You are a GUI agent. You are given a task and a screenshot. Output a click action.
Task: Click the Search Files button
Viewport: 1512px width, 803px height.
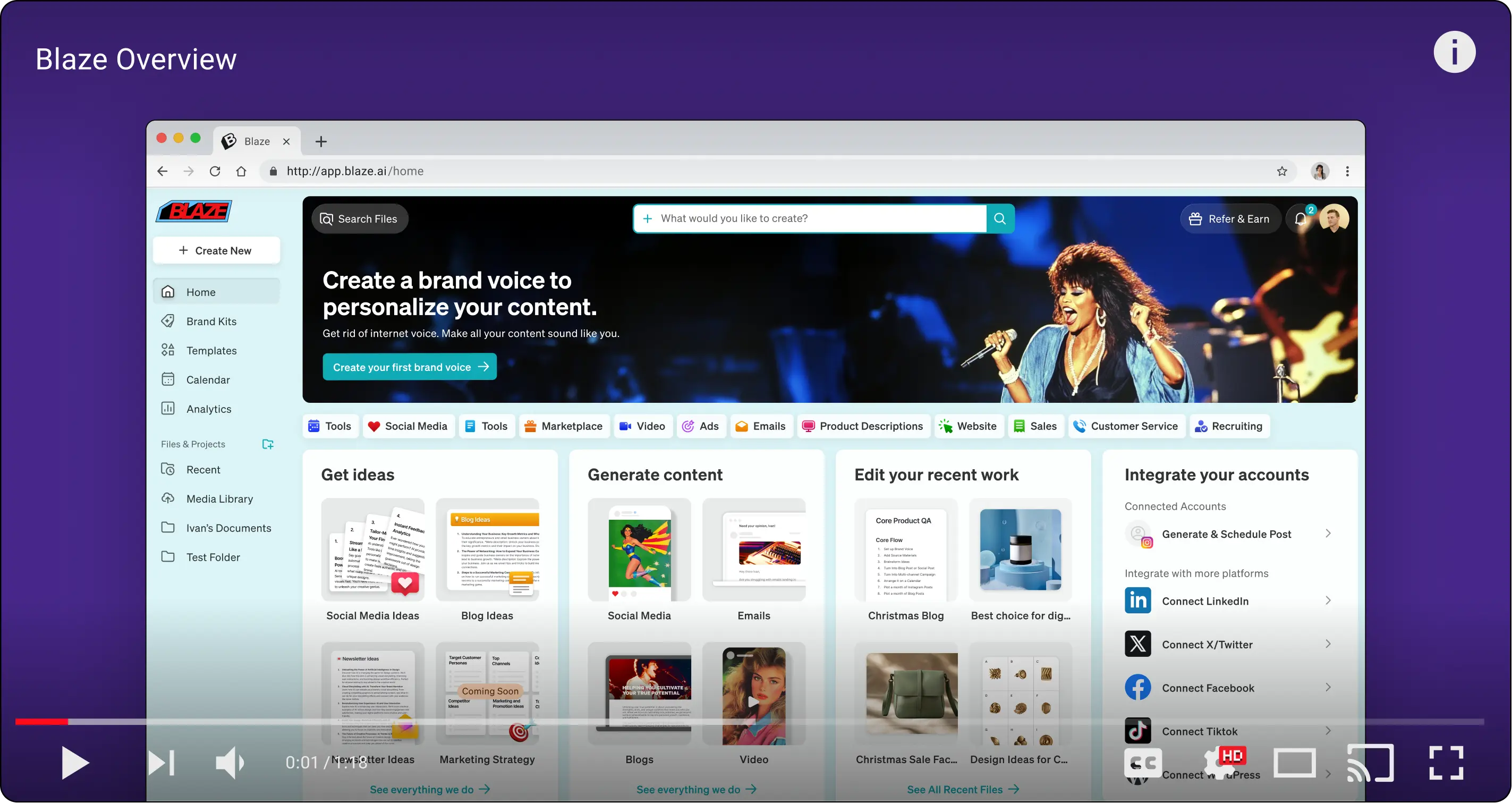[x=359, y=219]
